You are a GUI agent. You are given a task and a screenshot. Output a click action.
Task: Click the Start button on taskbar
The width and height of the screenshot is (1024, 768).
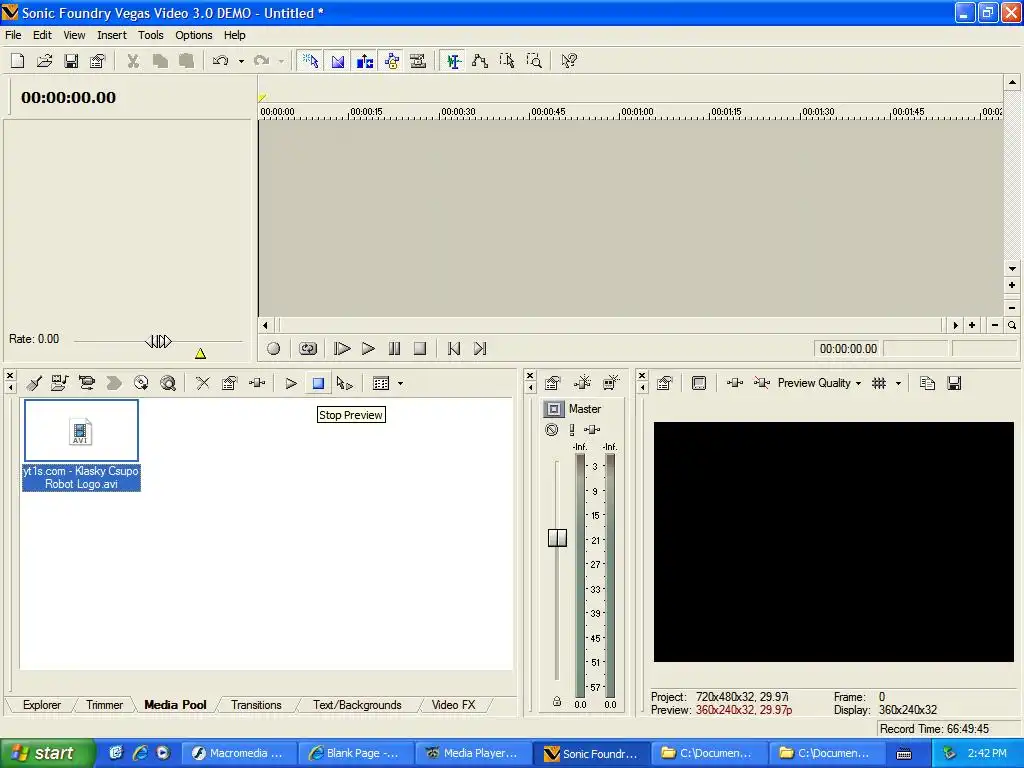pos(47,753)
